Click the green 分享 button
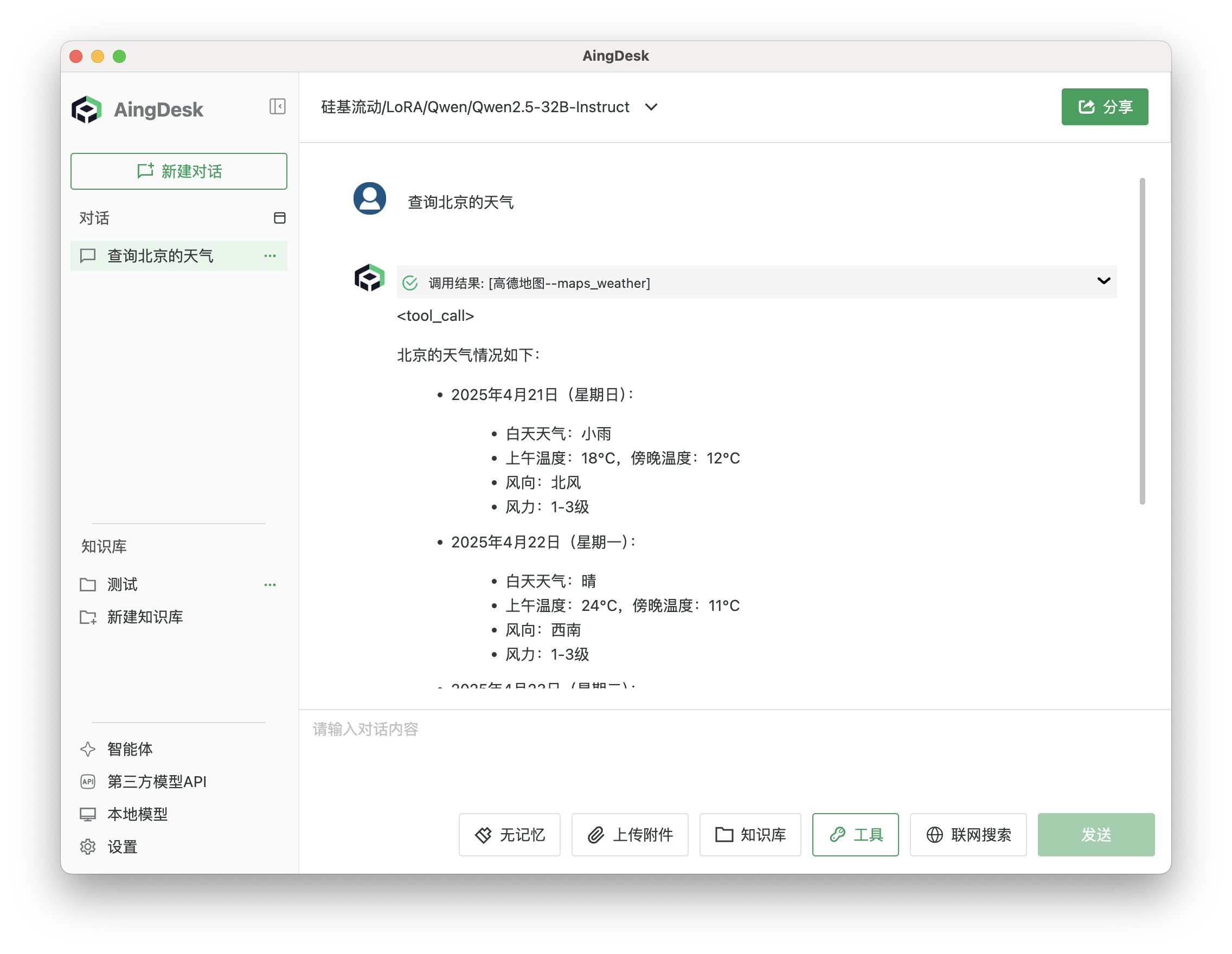Screen dimensions: 1232x954 1105,107
